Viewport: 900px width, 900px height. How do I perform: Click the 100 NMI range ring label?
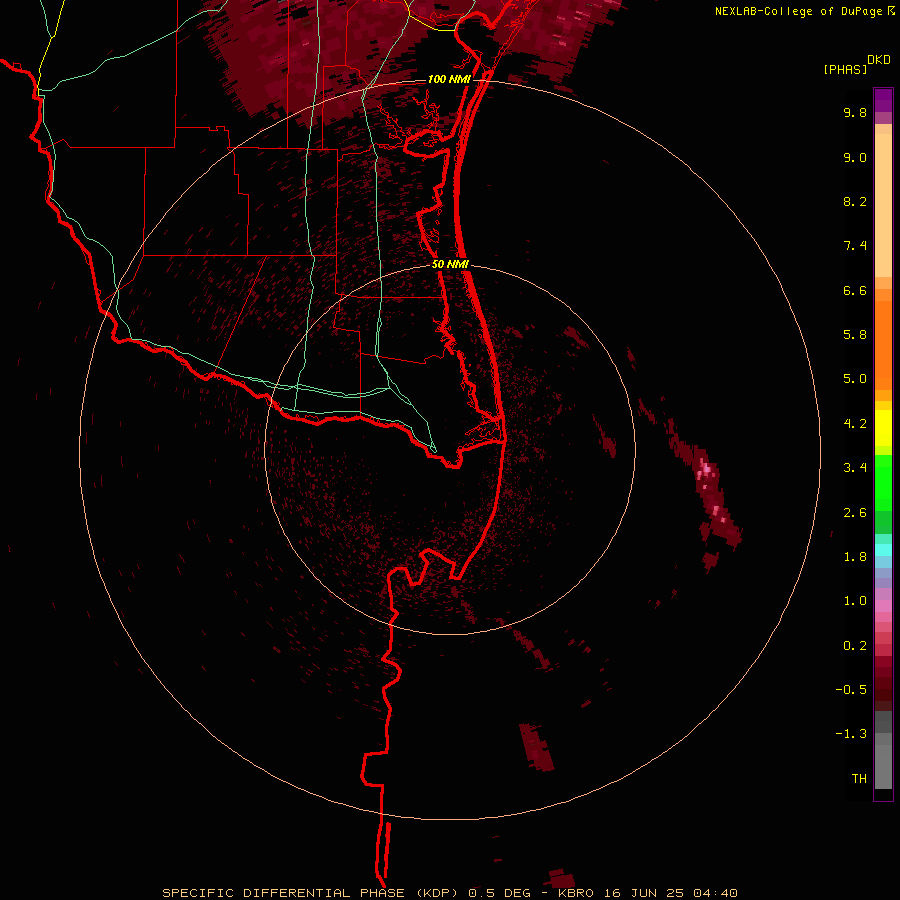(449, 79)
